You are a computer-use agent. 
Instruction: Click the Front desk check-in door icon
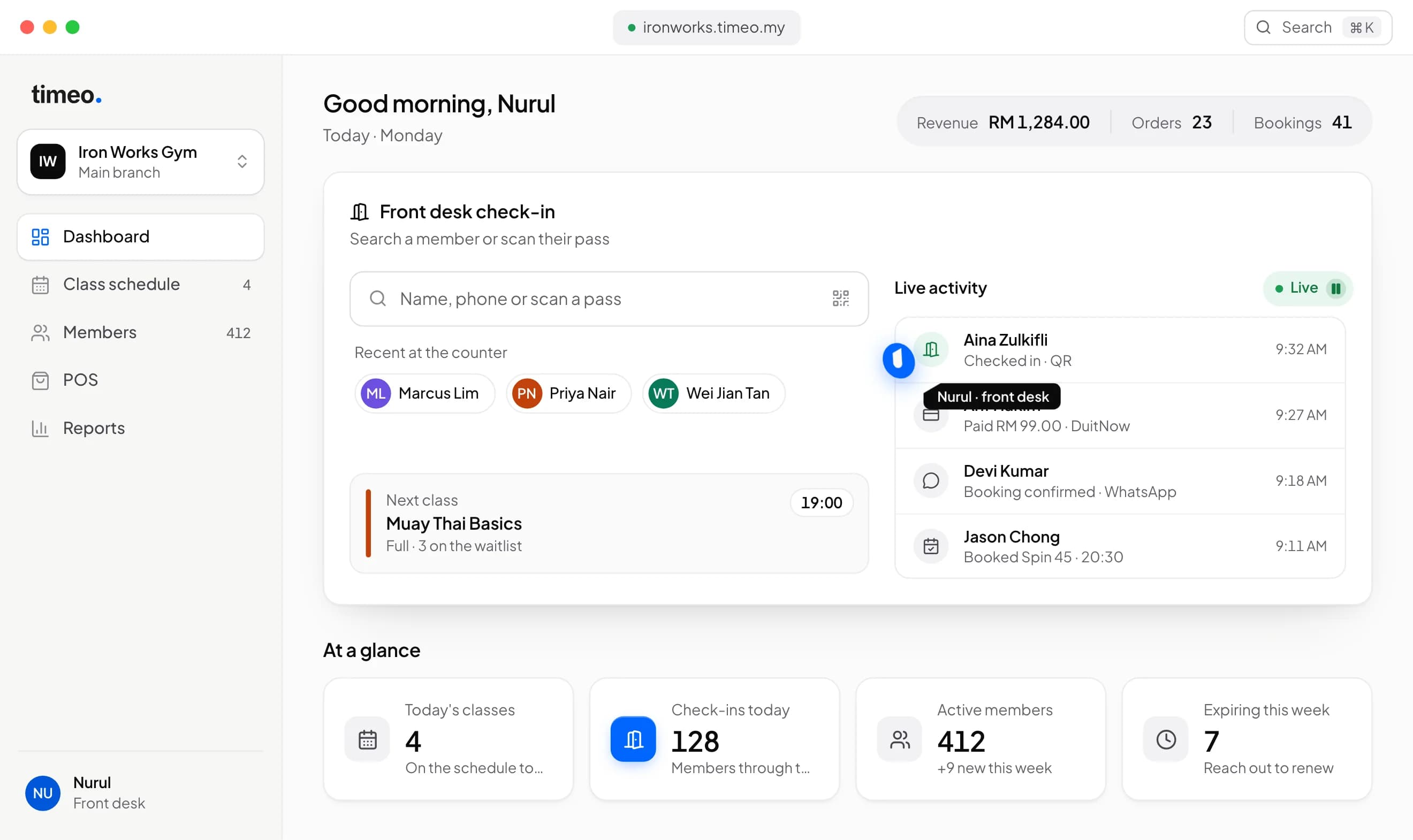pyautogui.click(x=360, y=212)
